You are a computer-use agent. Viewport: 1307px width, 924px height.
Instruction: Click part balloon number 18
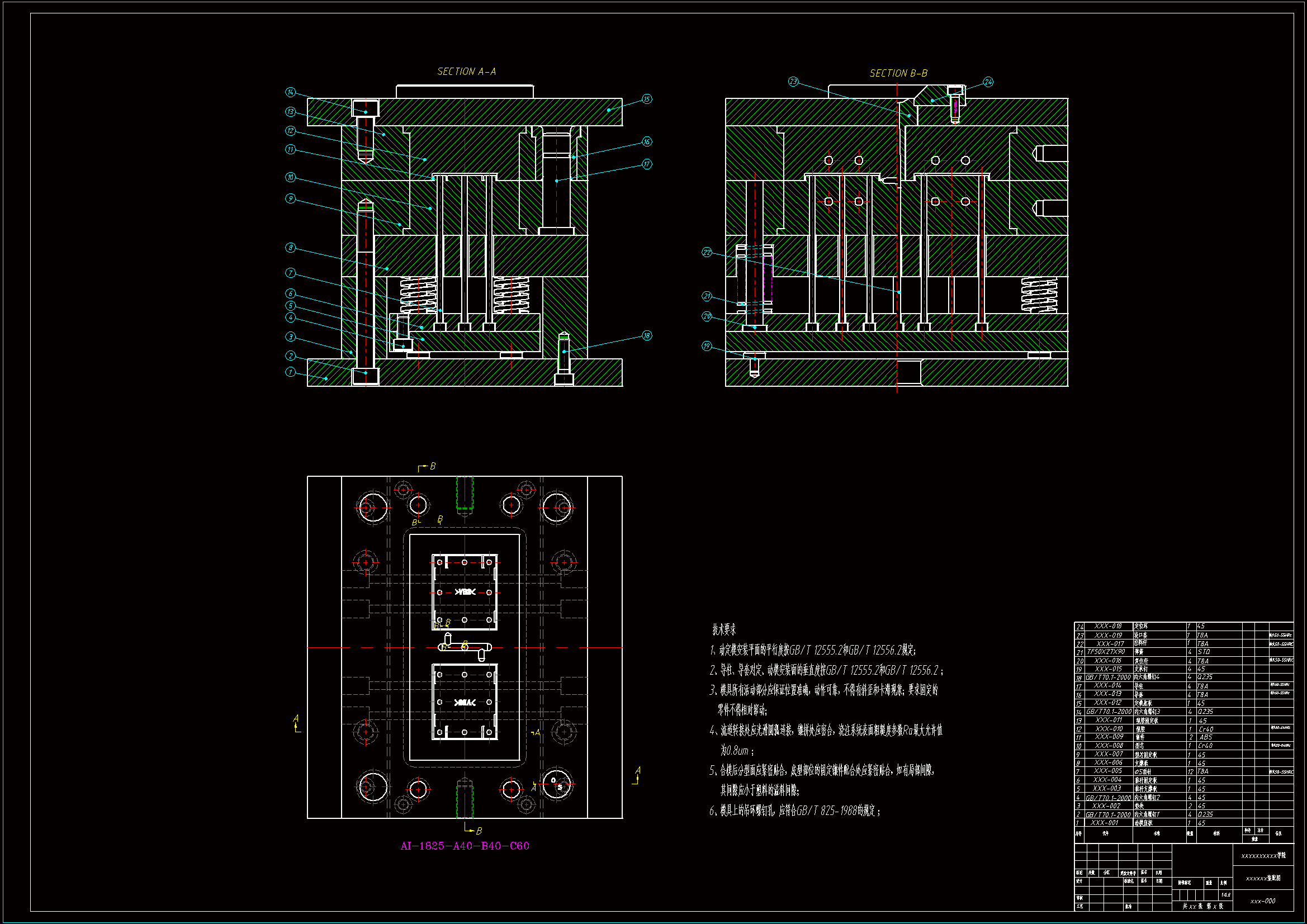click(x=647, y=335)
